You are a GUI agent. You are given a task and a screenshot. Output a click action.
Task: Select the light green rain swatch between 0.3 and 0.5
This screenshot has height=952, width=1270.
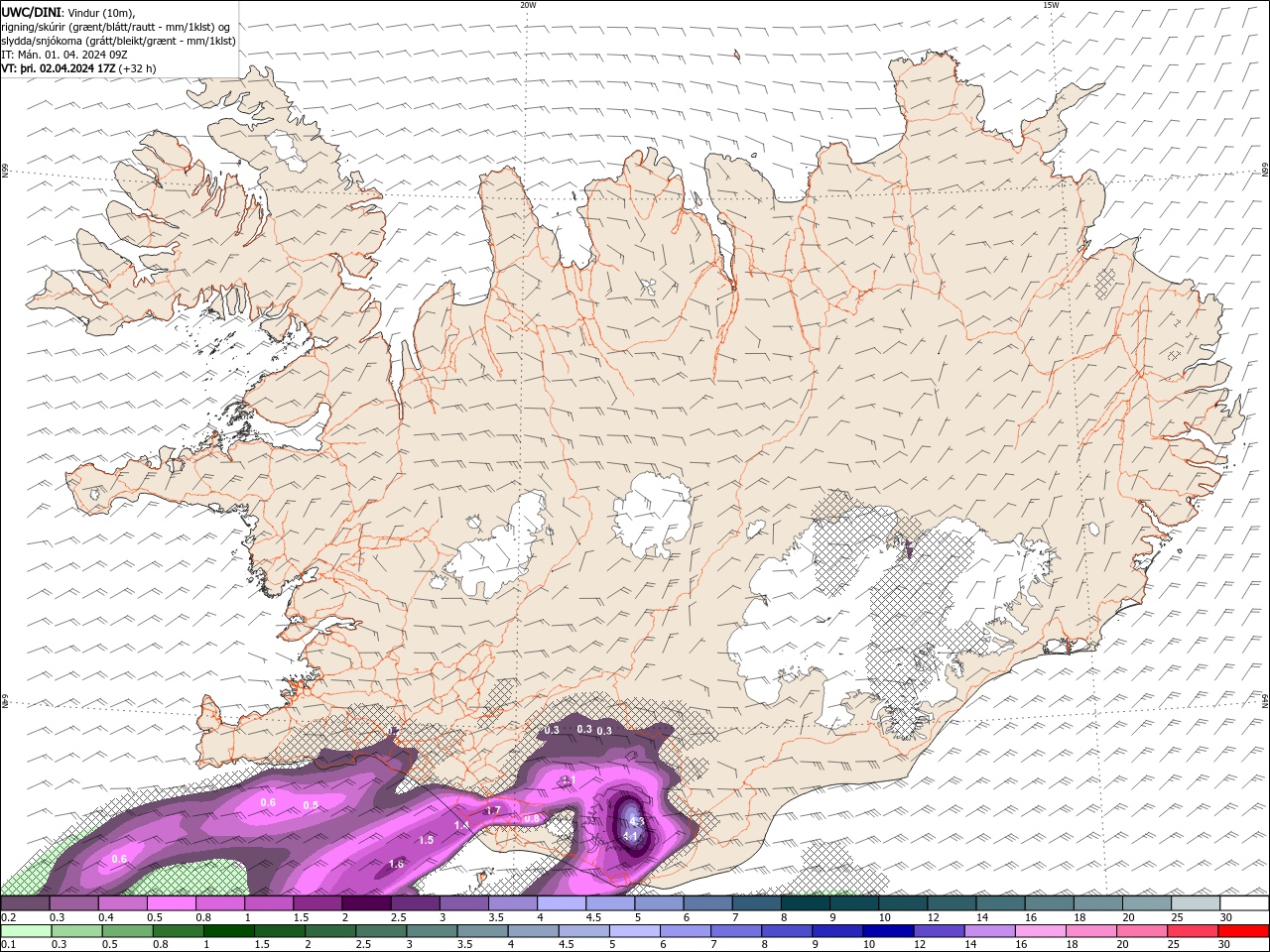[76, 931]
